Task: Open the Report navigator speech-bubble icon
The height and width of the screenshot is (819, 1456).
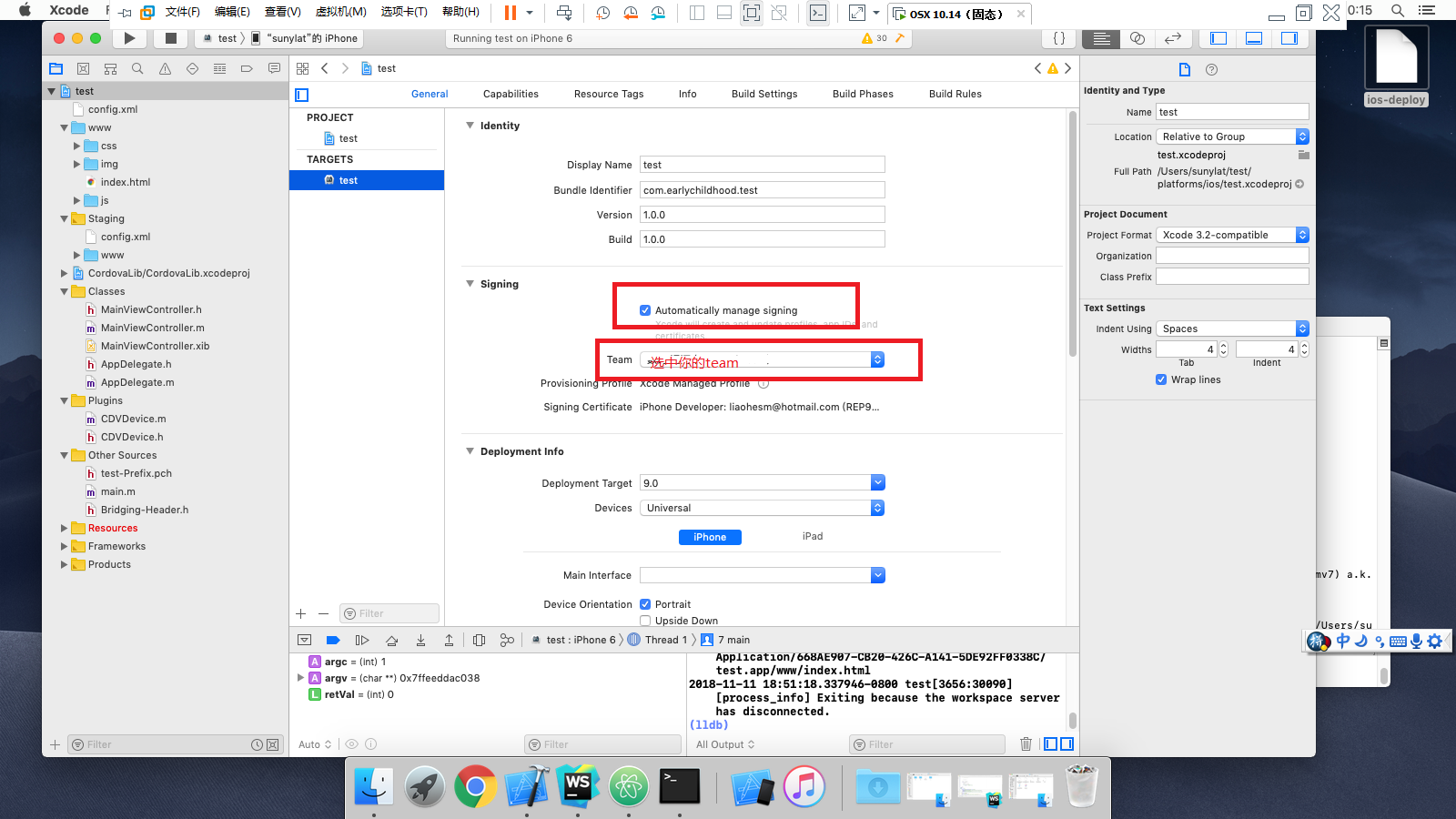Action: pyautogui.click(x=274, y=68)
